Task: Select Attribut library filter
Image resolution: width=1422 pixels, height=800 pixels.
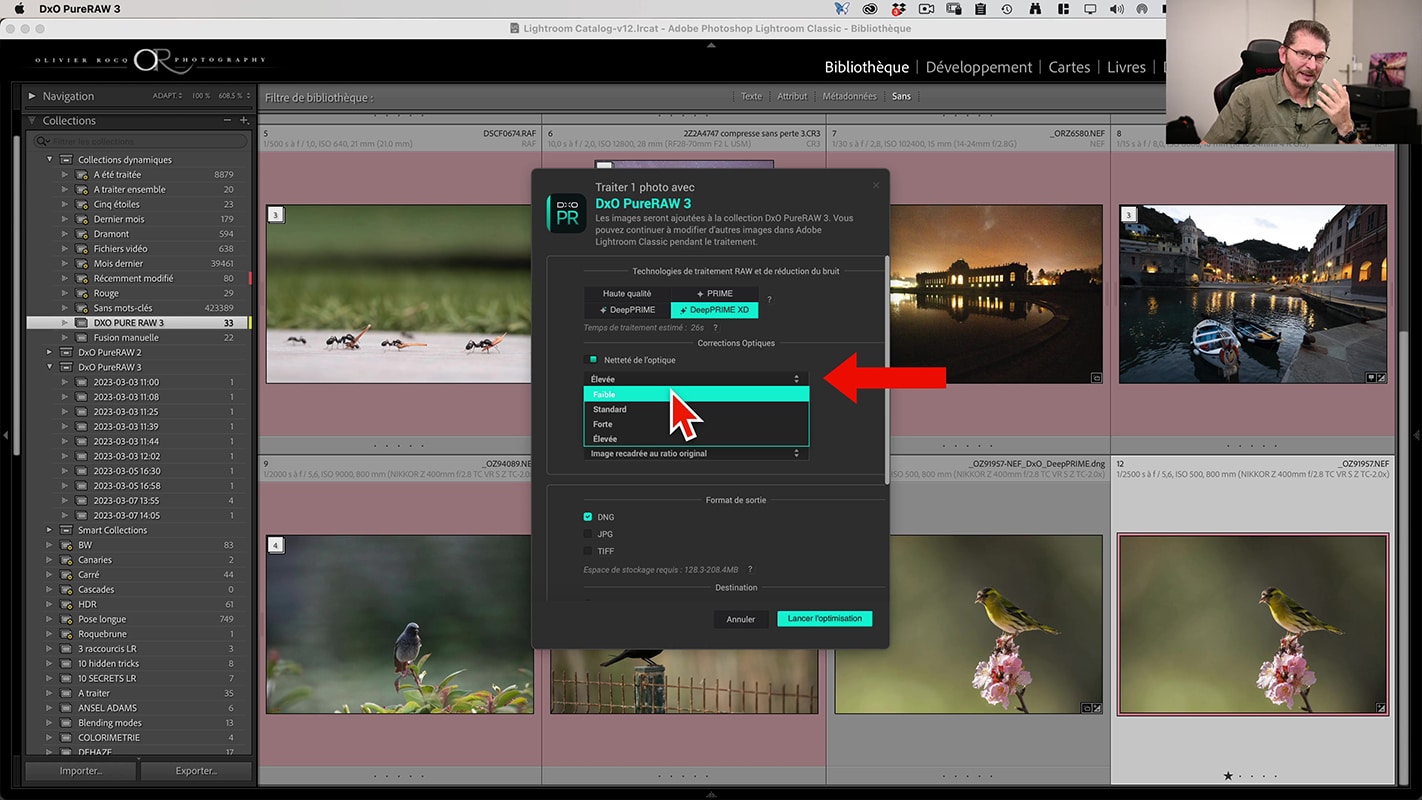Action: (x=792, y=96)
